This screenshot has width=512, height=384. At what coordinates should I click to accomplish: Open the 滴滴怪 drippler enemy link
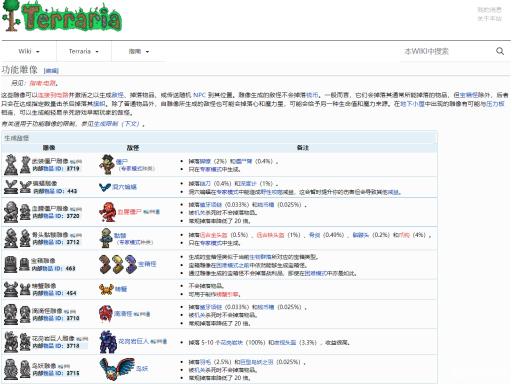pos(123,314)
